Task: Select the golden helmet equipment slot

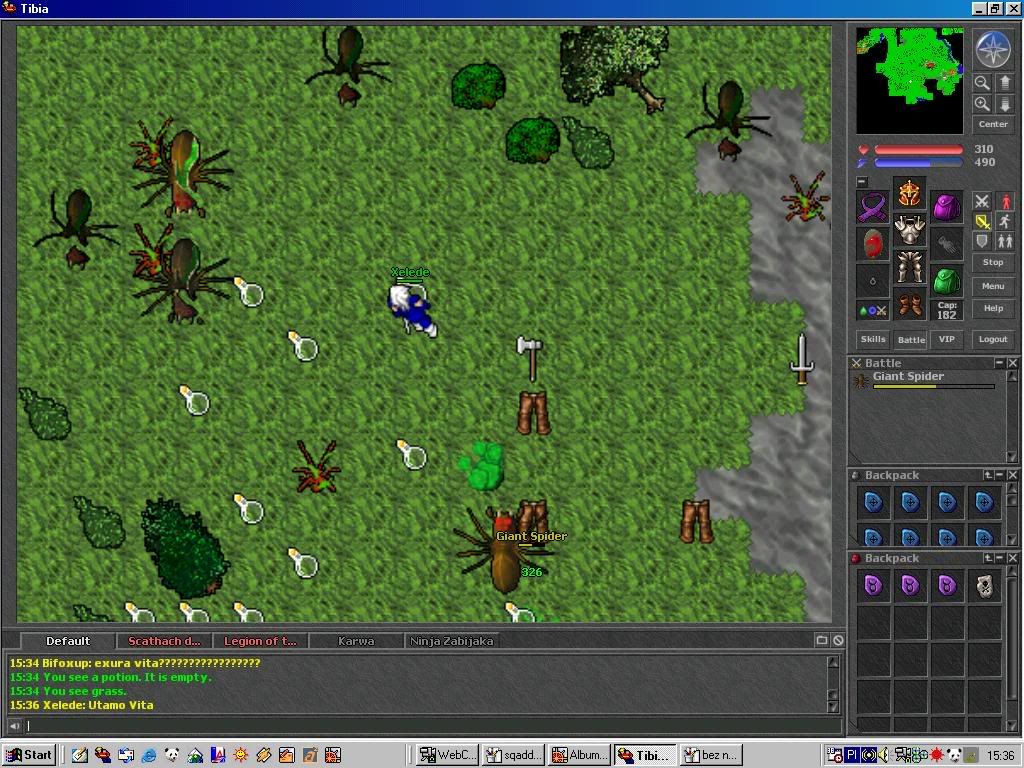Action: click(910, 193)
